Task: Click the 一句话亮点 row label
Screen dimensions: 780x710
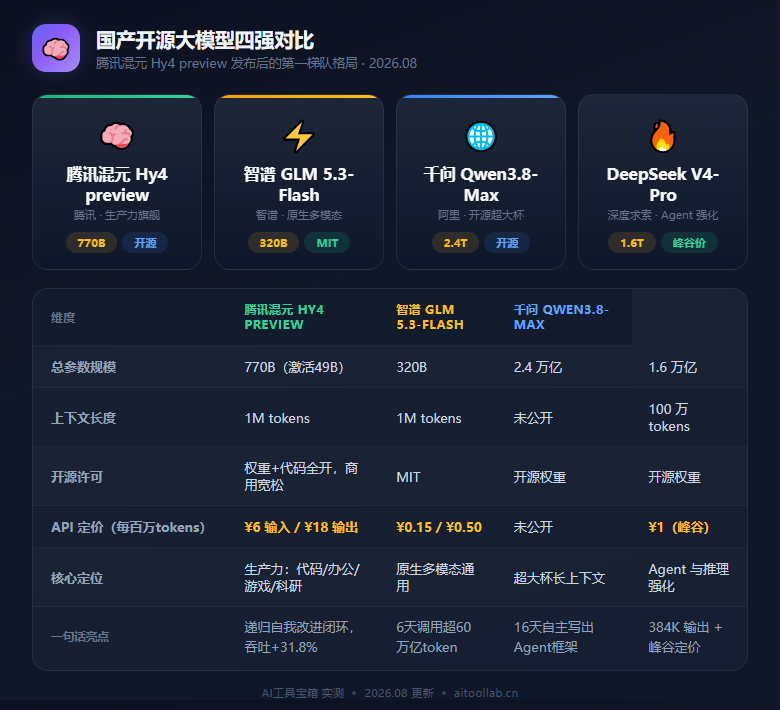Action: tap(80, 637)
